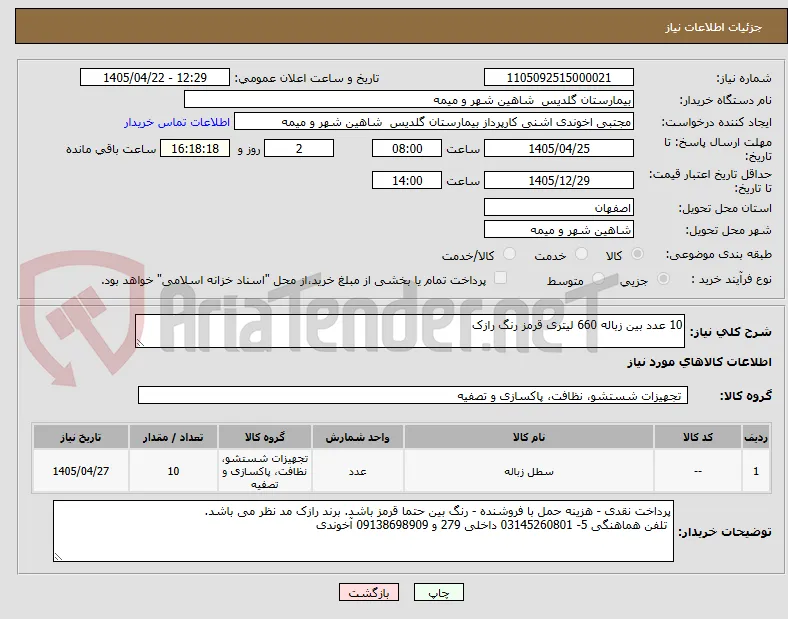The width and height of the screenshot is (788, 619).
Task: Click the quantity cell showing 10
Action: point(173,471)
